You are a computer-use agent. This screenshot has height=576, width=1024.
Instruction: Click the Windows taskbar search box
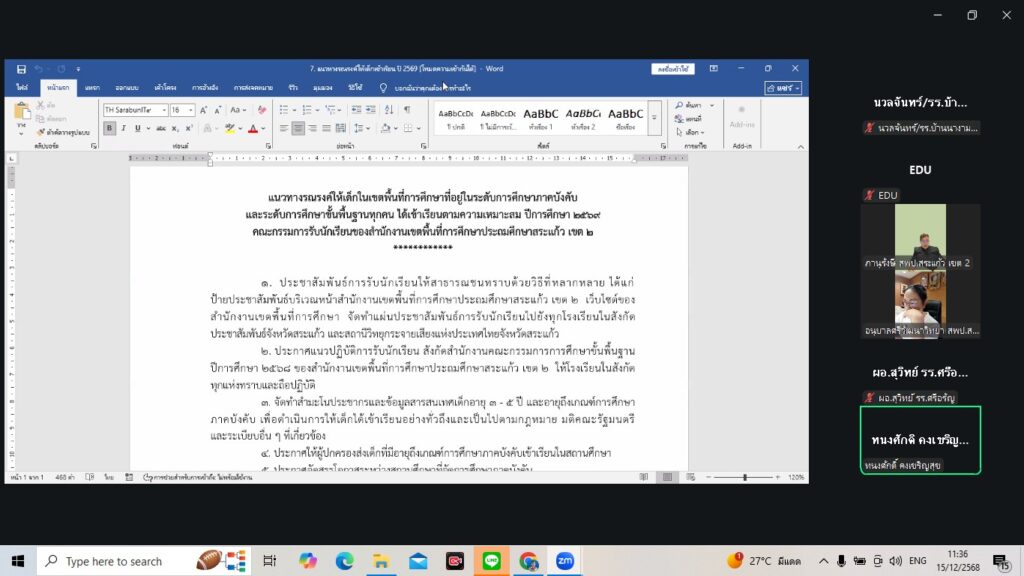click(112, 561)
